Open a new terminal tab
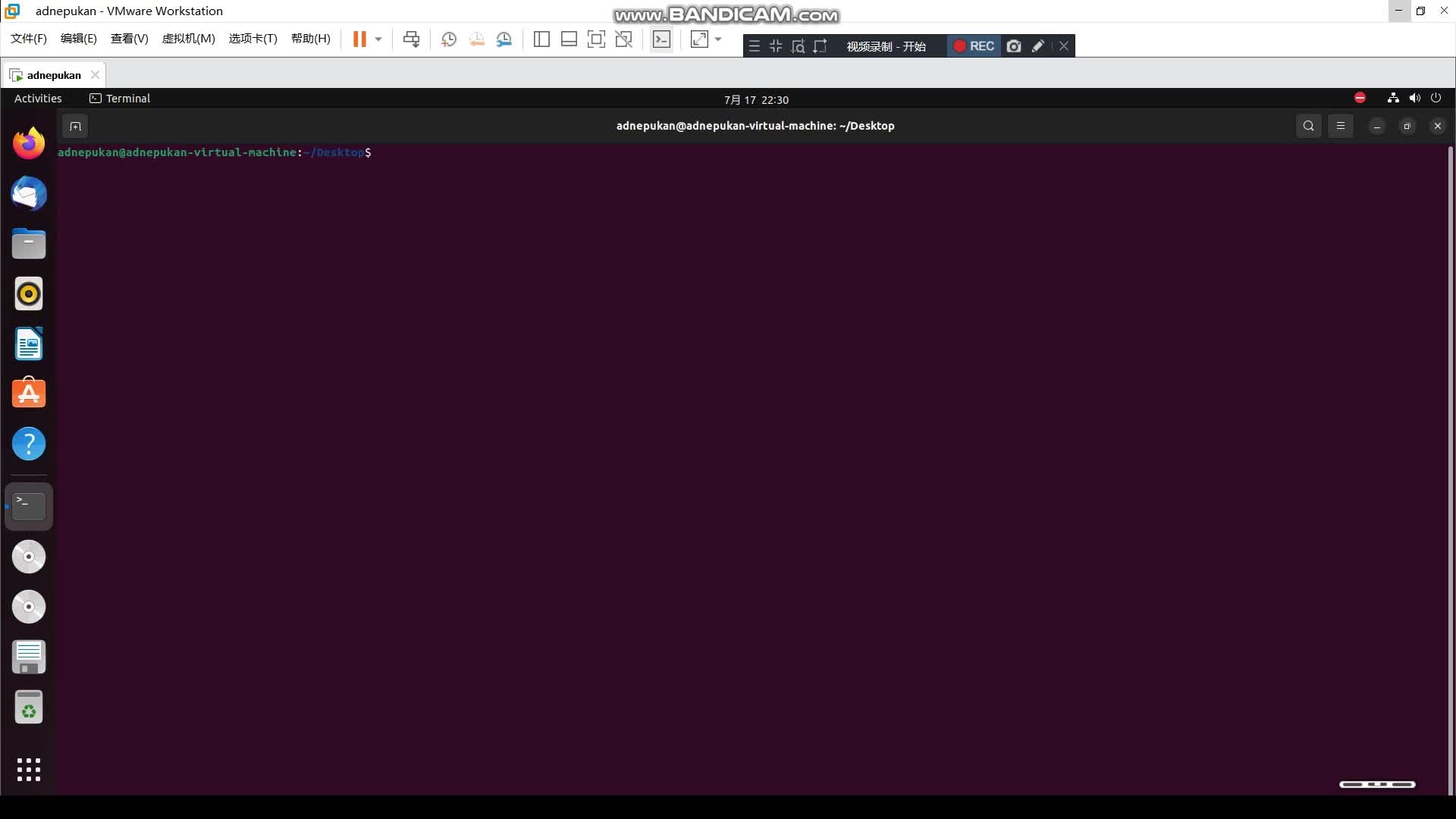Viewport: 1456px width, 819px height. coord(75,126)
